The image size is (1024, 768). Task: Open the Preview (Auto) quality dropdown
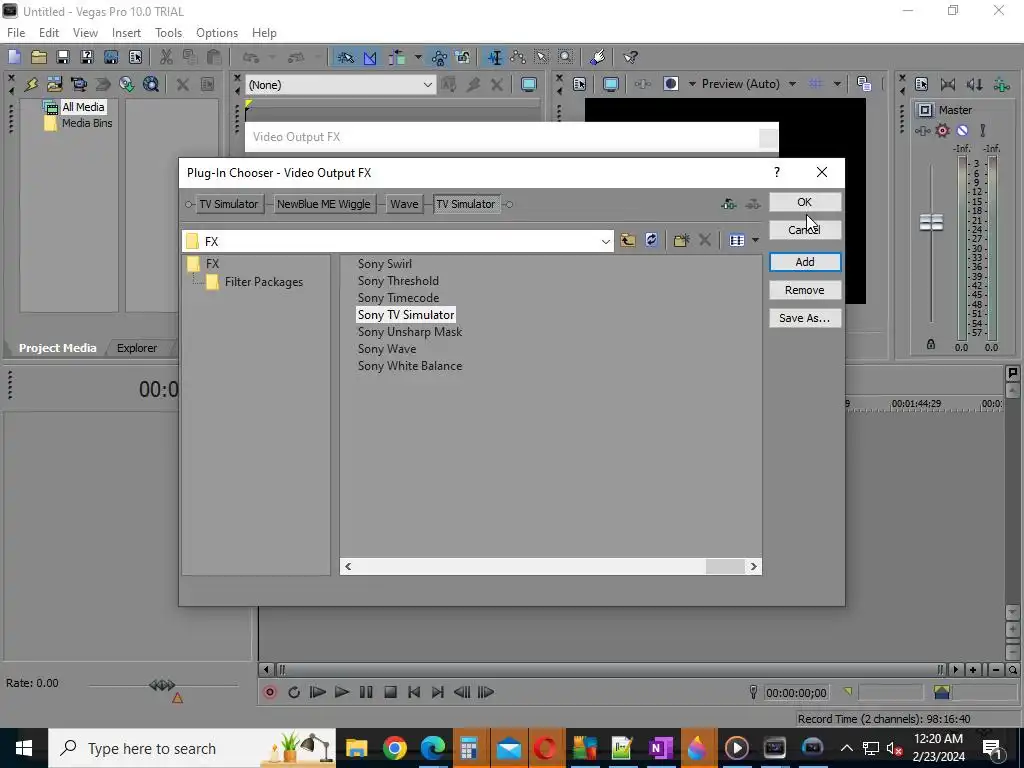pyautogui.click(x=792, y=84)
